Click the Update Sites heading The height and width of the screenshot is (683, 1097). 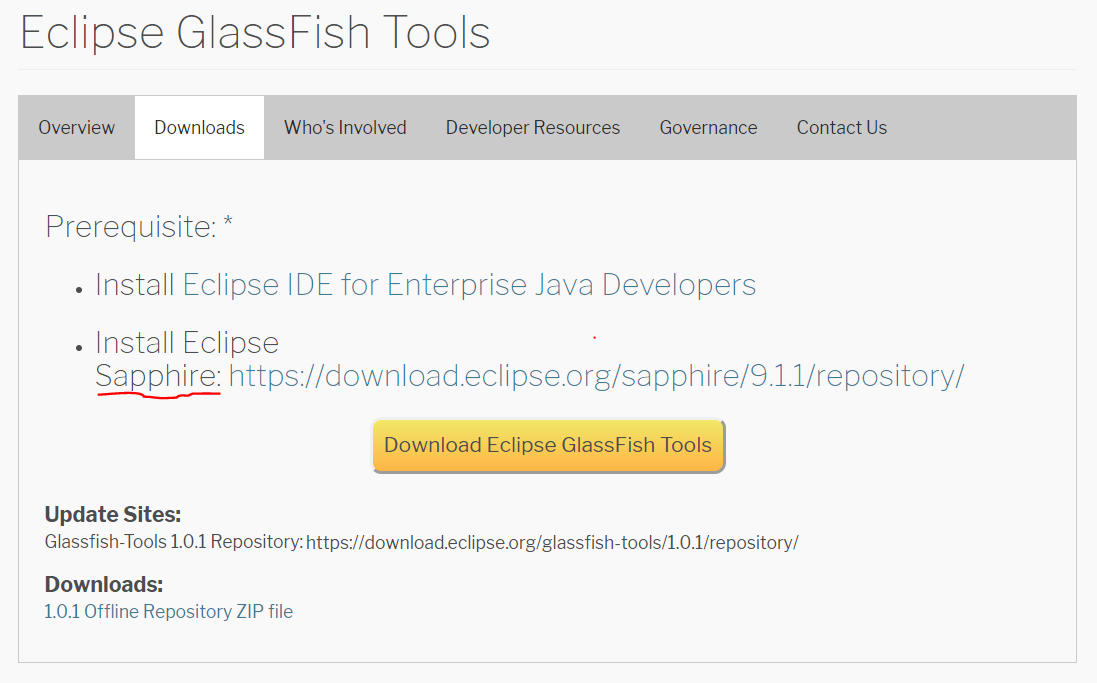[x=113, y=514]
